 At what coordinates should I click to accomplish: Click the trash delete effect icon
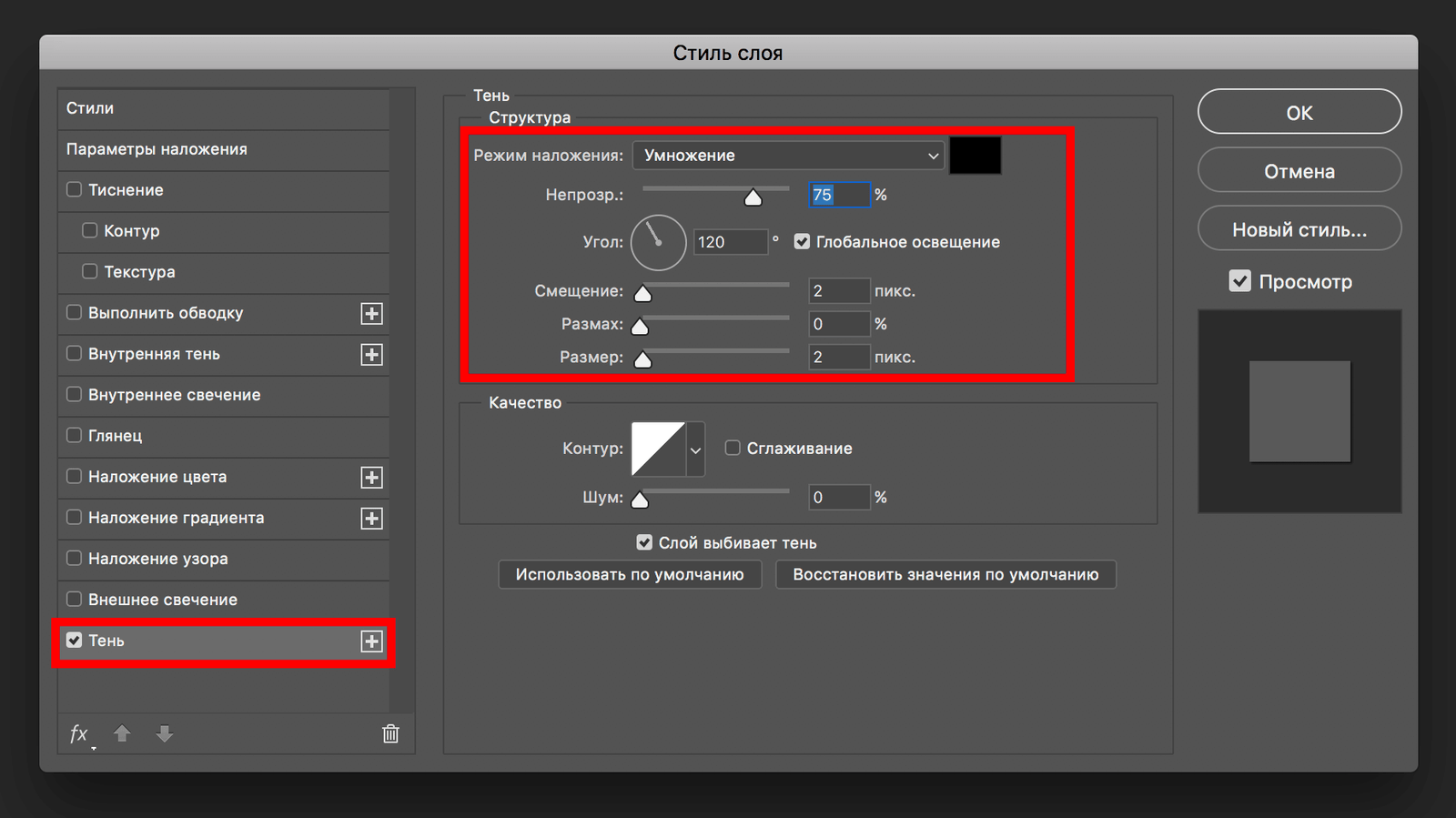pyautogui.click(x=390, y=733)
